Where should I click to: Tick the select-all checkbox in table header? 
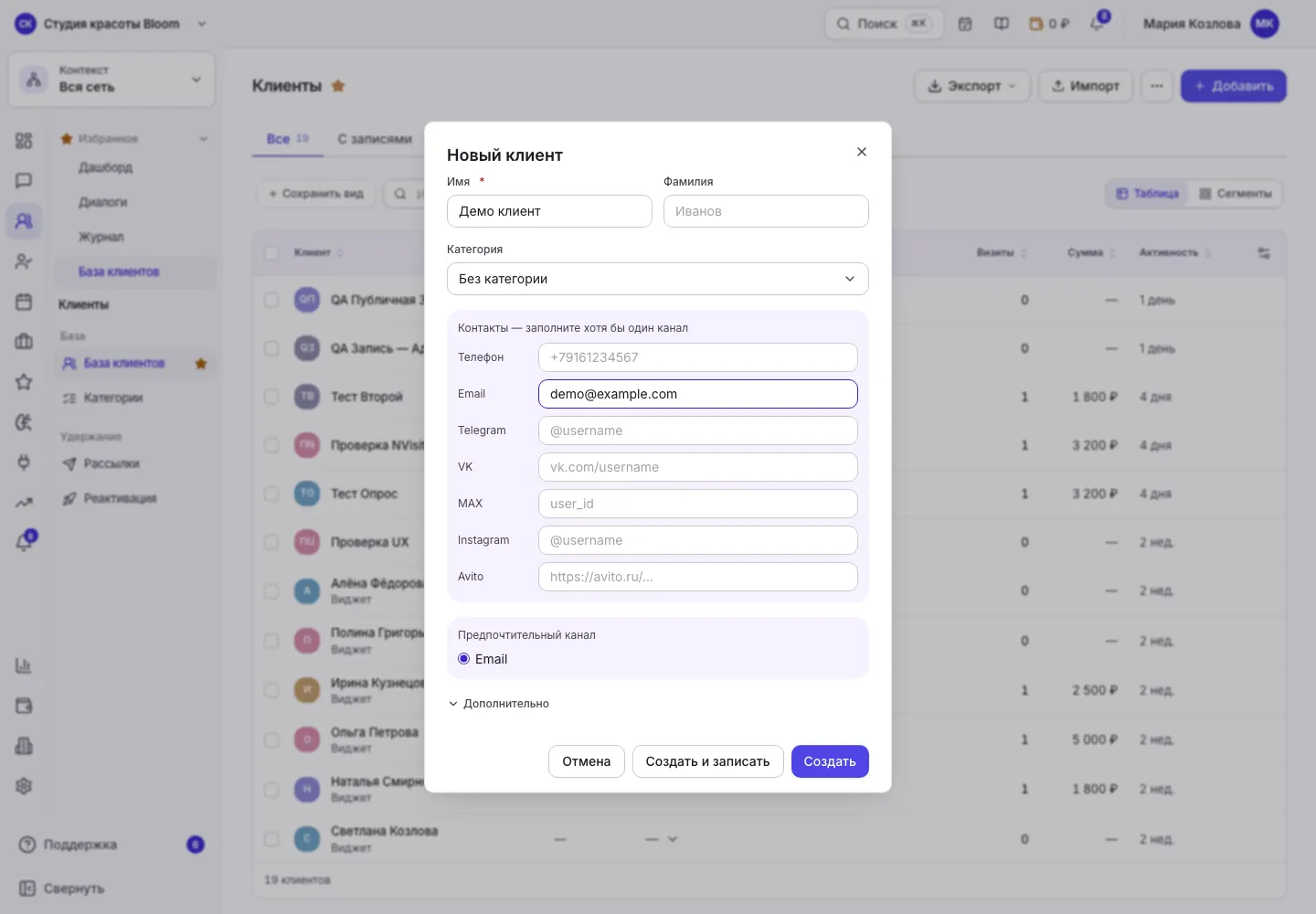[x=271, y=252]
